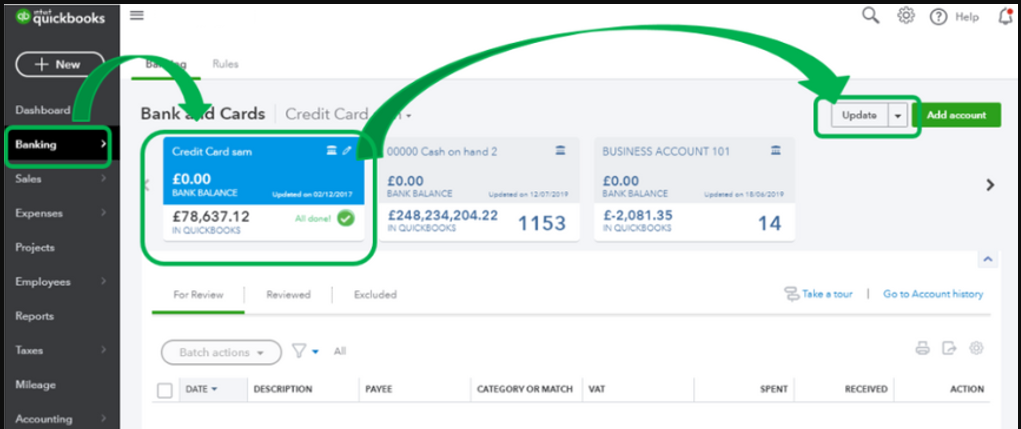Click the Add account button

(x=957, y=115)
